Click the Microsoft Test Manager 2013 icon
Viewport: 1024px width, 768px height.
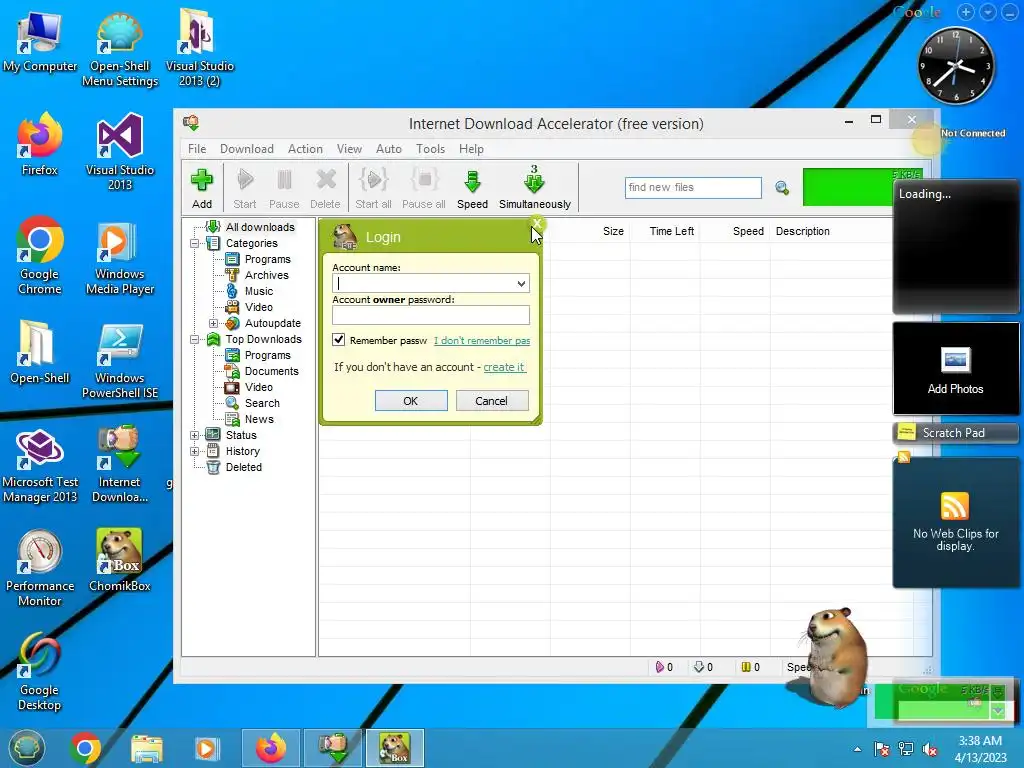tap(40, 466)
